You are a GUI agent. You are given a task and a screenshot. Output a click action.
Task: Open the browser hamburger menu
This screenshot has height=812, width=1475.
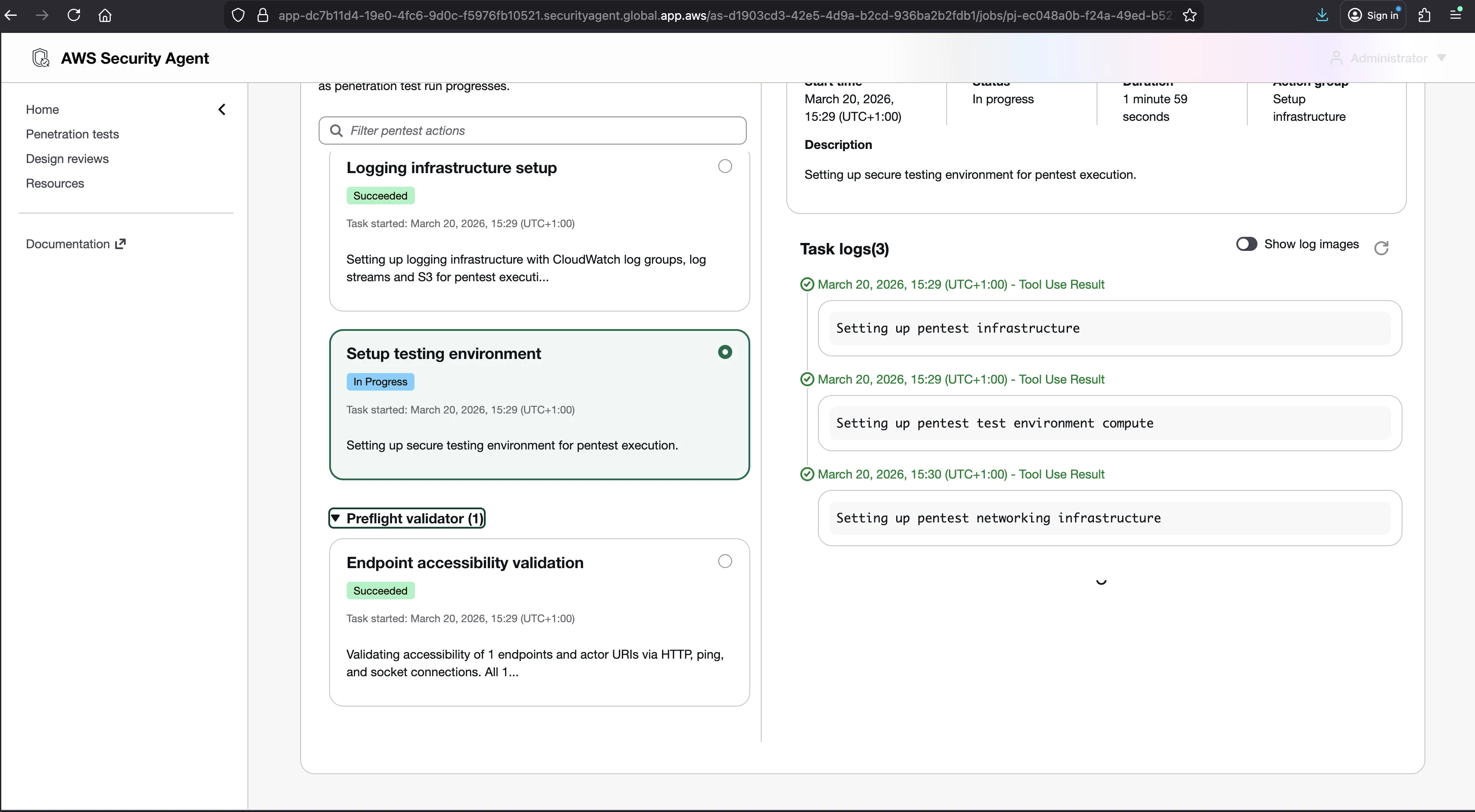click(1456, 15)
